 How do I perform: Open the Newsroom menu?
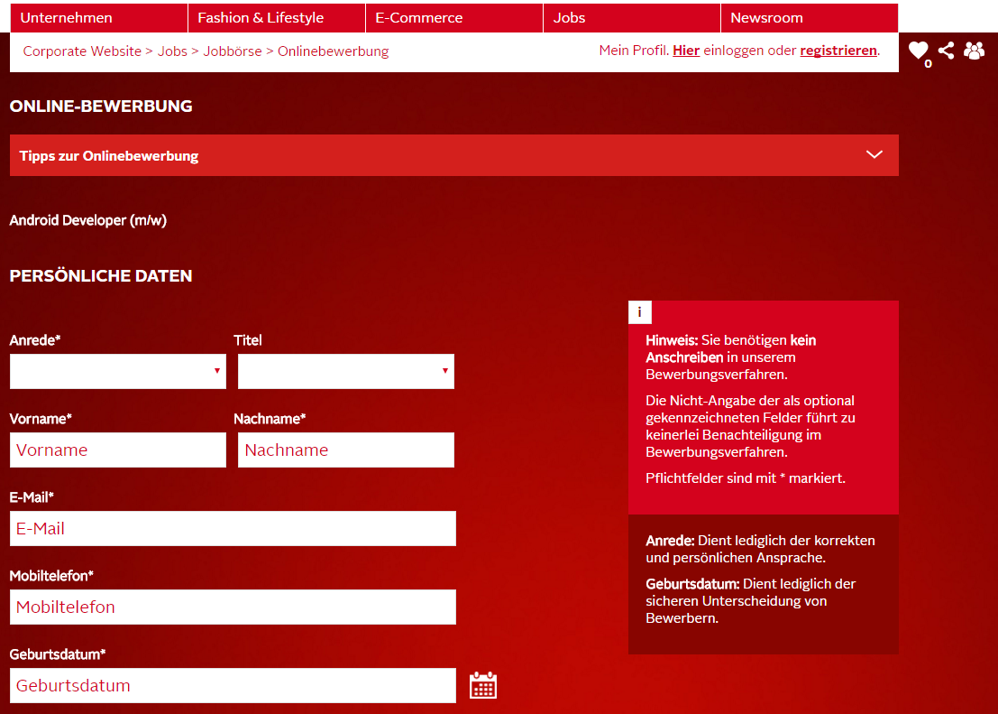pos(766,18)
